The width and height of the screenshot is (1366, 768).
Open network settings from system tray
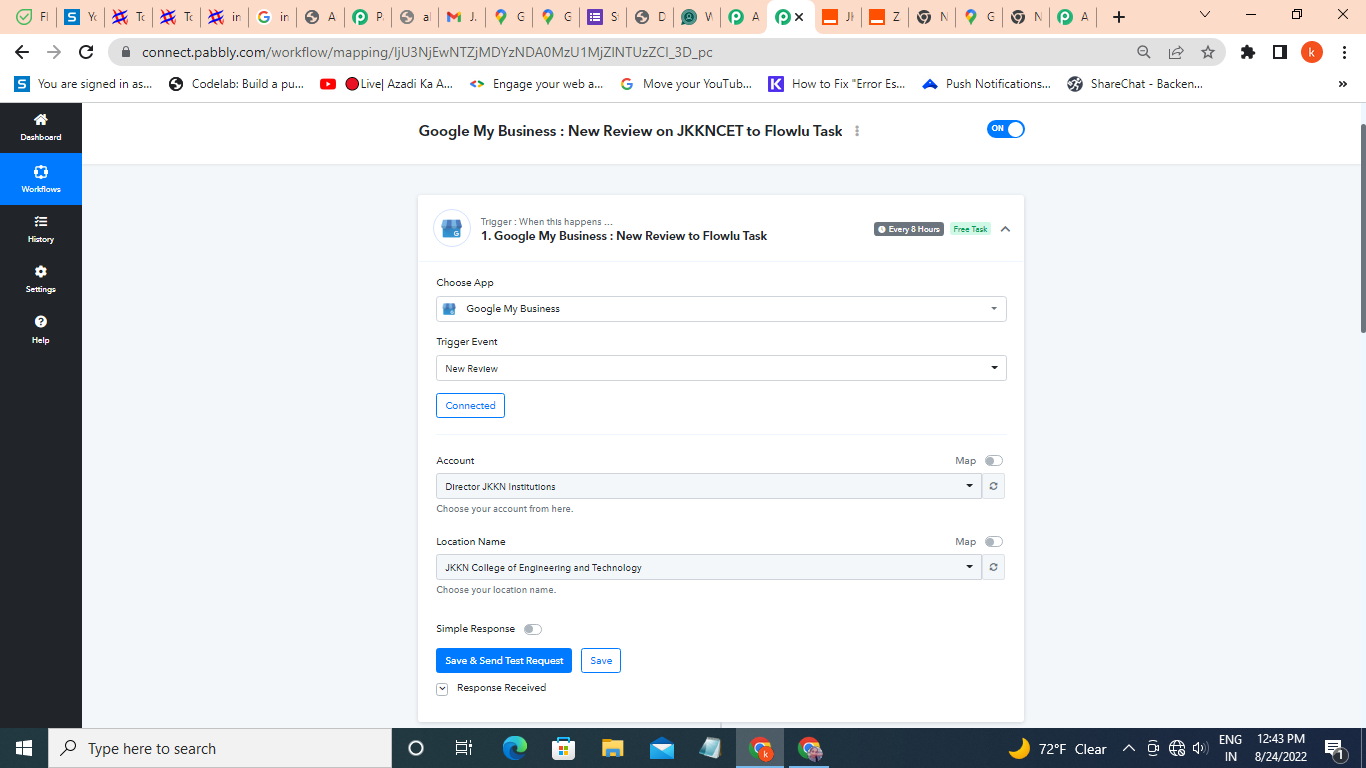1176,747
